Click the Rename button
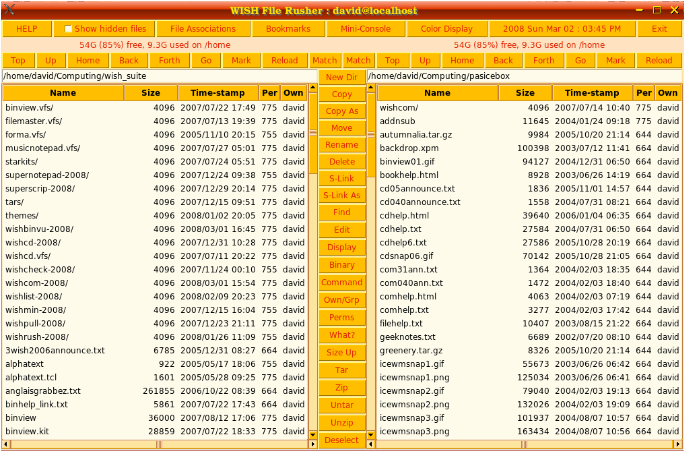684x451 pixels. (x=342, y=145)
